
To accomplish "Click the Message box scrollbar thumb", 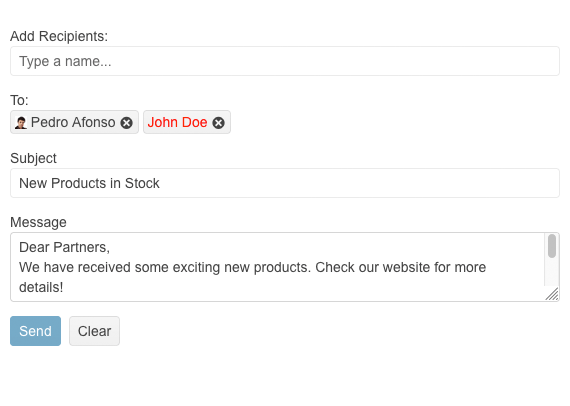I will [x=552, y=246].
